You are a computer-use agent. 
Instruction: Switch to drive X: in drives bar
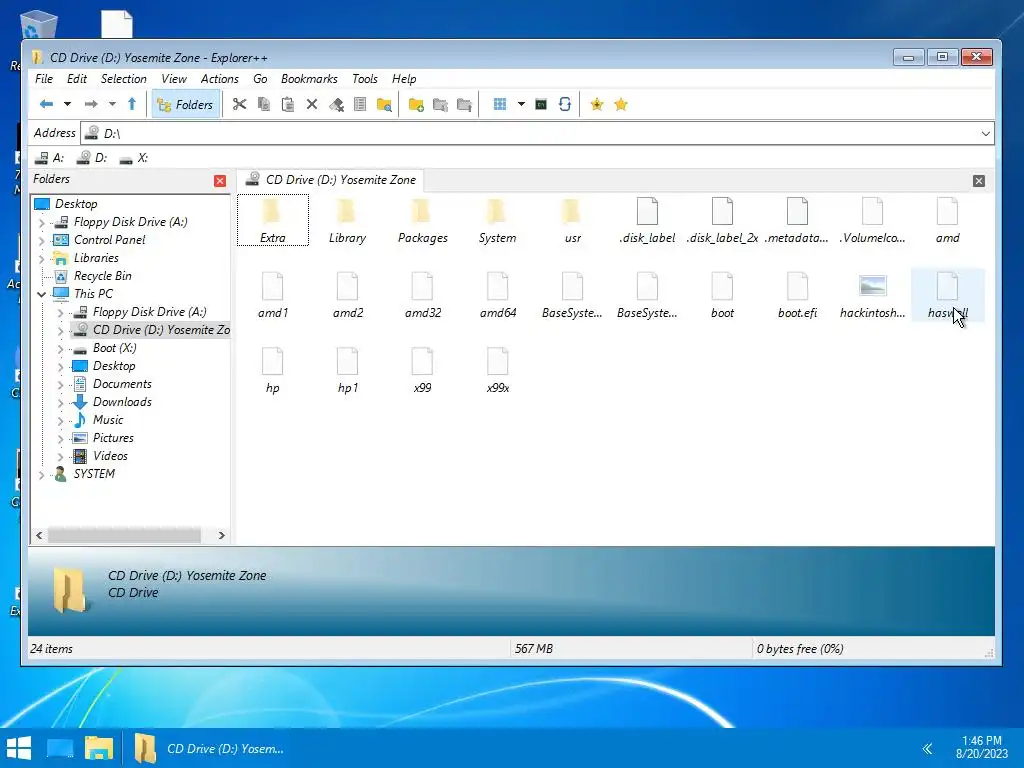coord(135,158)
